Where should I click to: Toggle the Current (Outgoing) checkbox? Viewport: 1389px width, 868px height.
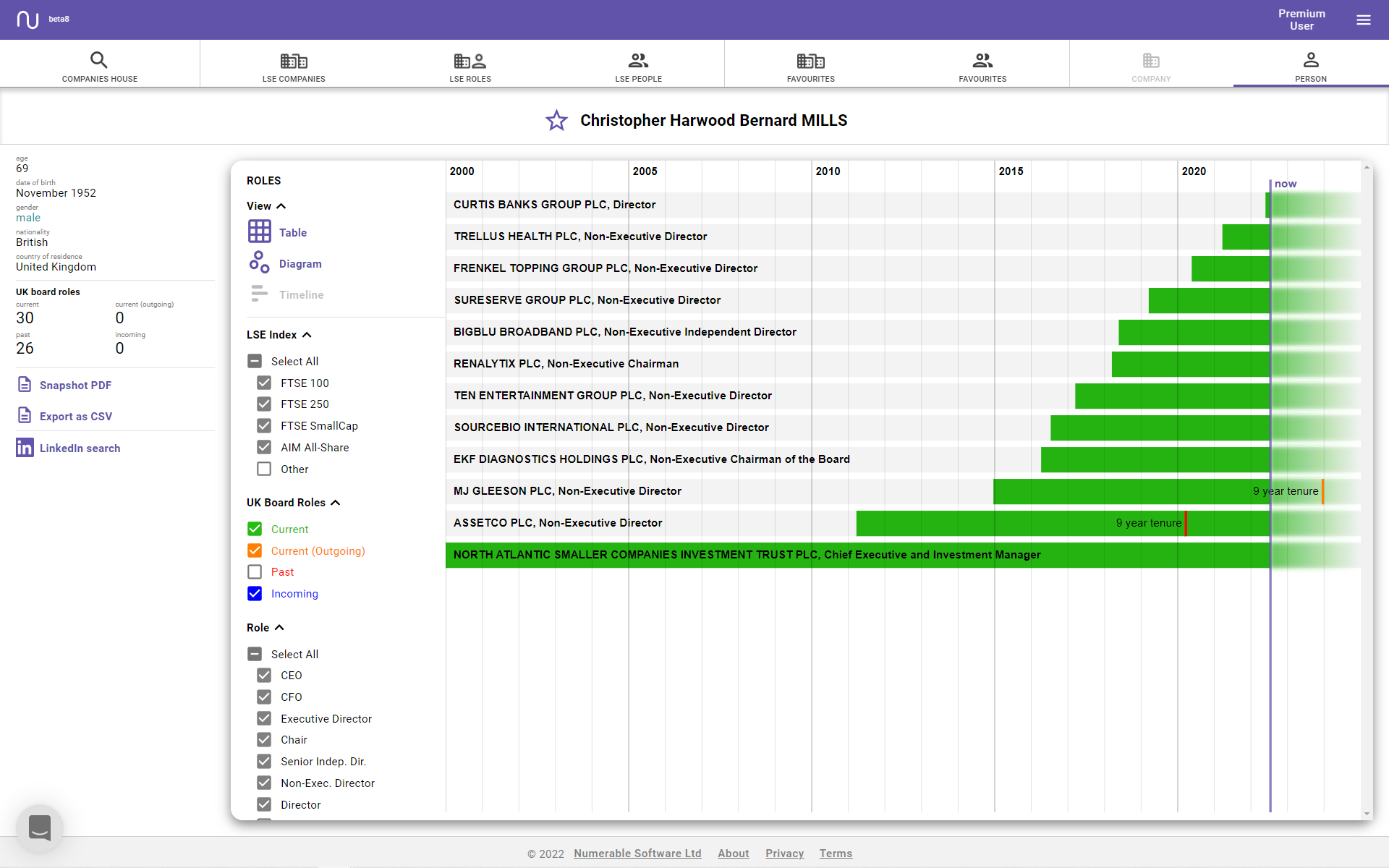pyautogui.click(x=255, y=550)
